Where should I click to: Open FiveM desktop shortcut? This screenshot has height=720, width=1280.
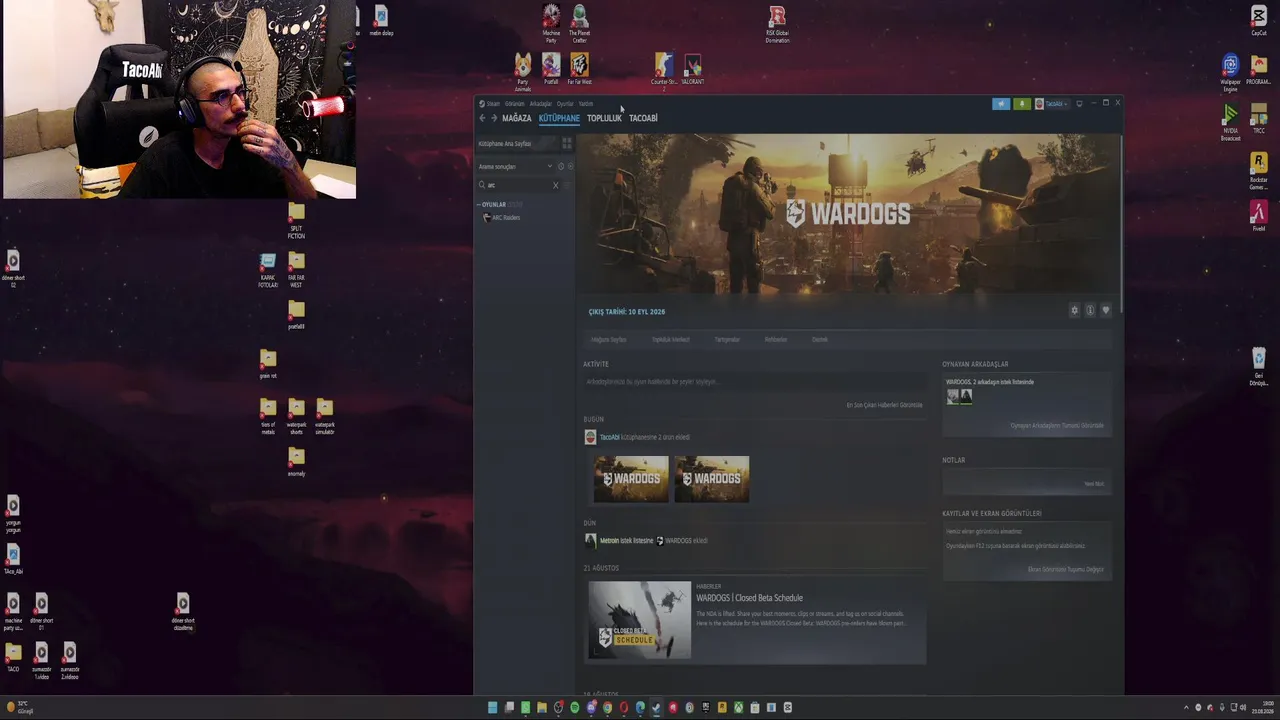[1259, 216]
